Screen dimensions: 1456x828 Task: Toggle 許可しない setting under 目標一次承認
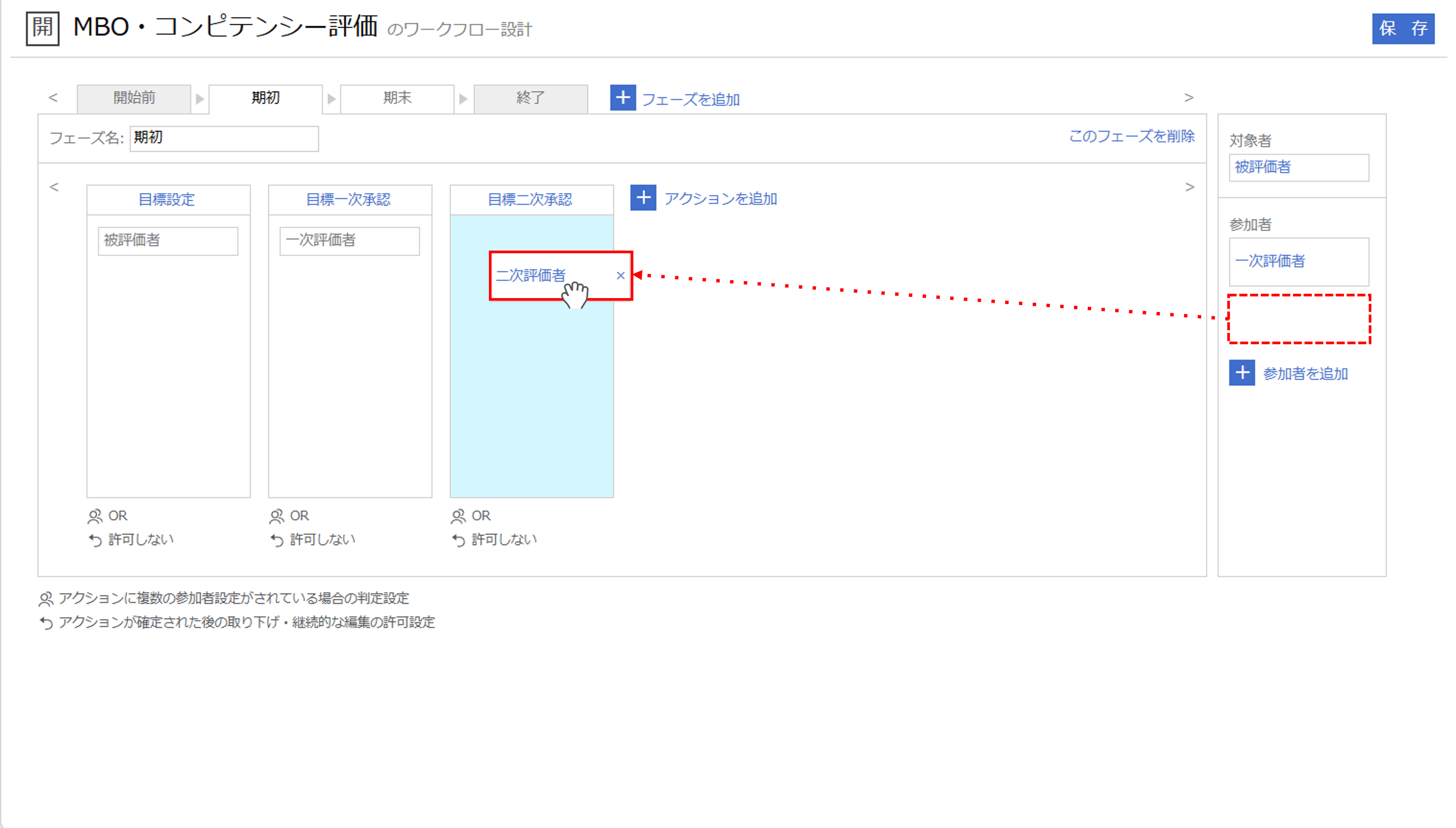pyautogui.click(x=323, y=539)
